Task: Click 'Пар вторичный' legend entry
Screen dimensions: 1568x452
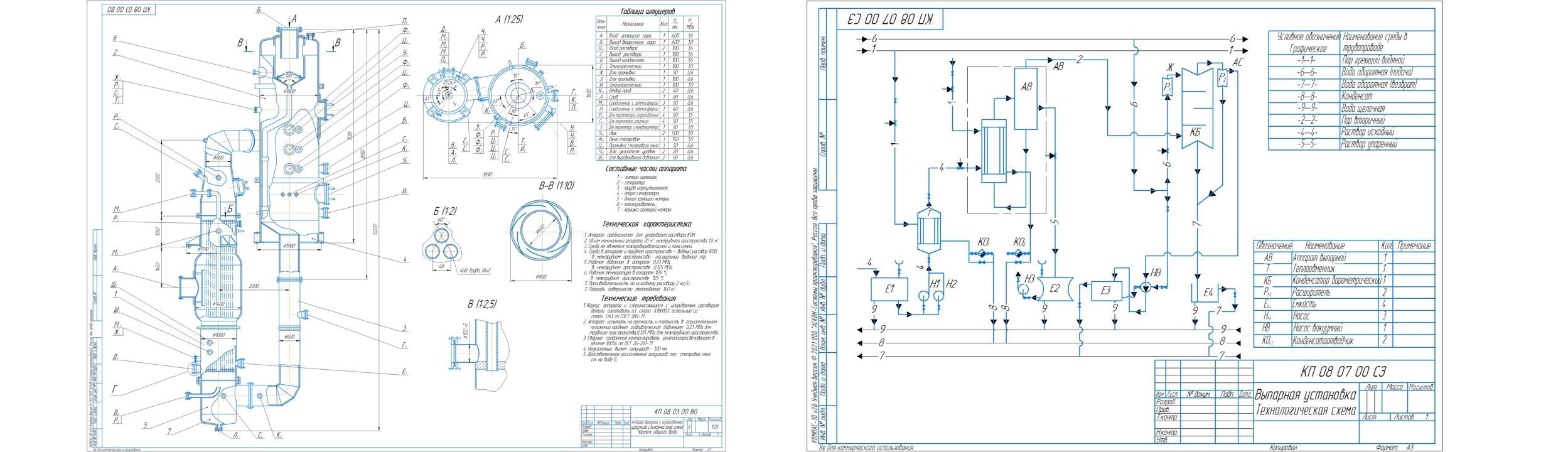Action: pos(1363,121)
